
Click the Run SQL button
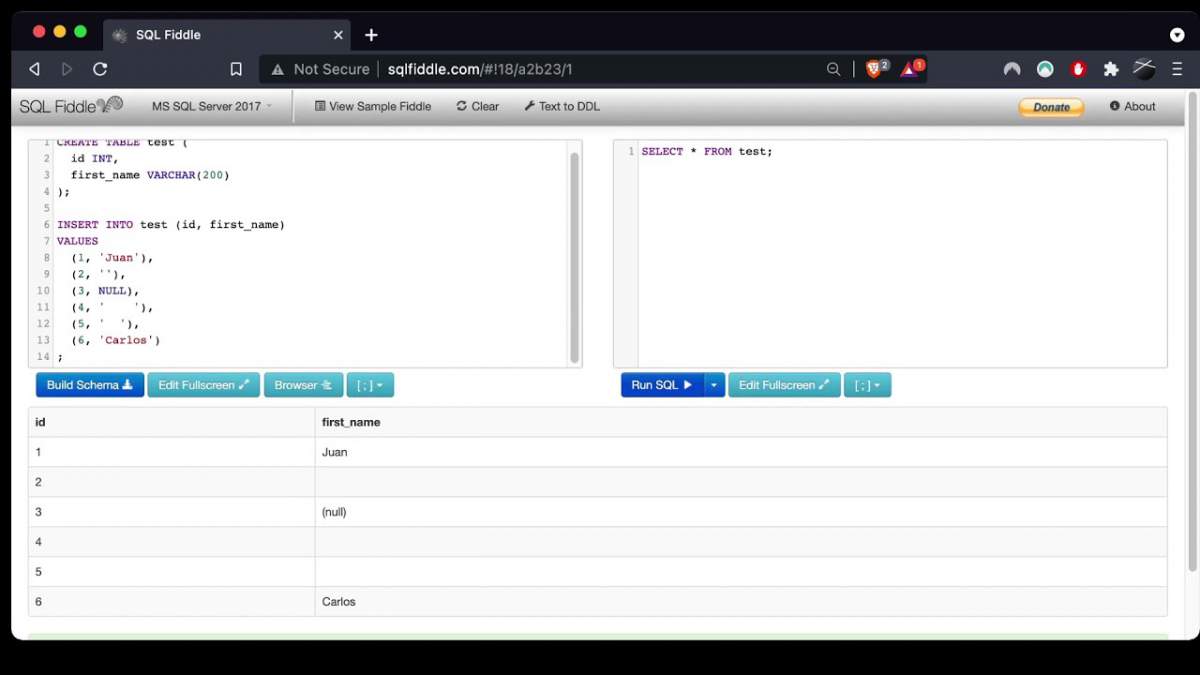click(x=662, y=385)
